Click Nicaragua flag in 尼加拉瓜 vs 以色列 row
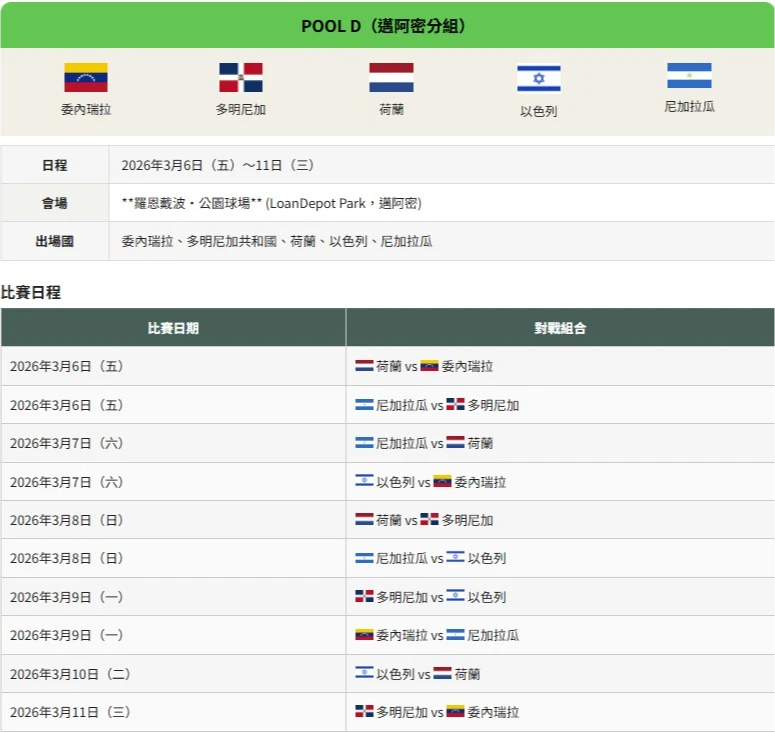The width and height of the screenshot is (775, 732). pyautogui.click(x=365, y=559)
